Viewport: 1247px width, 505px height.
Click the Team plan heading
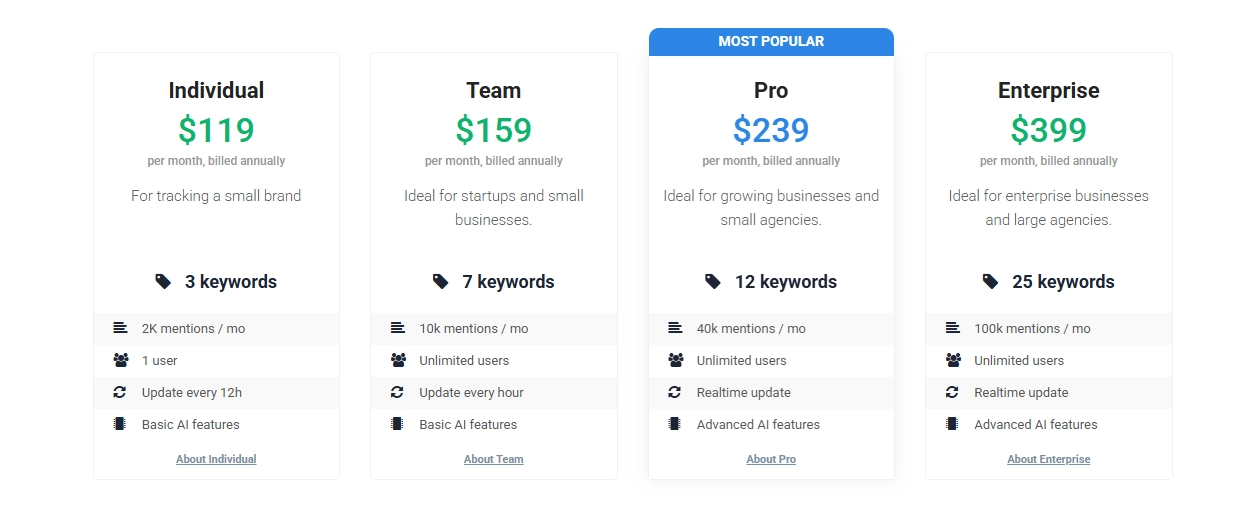[493, 91]
